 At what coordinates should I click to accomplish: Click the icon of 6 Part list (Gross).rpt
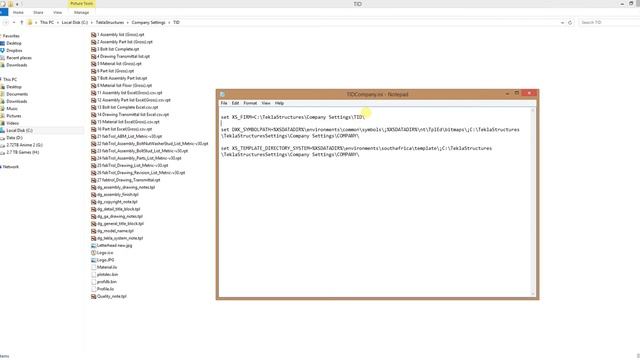pos(93,71)
